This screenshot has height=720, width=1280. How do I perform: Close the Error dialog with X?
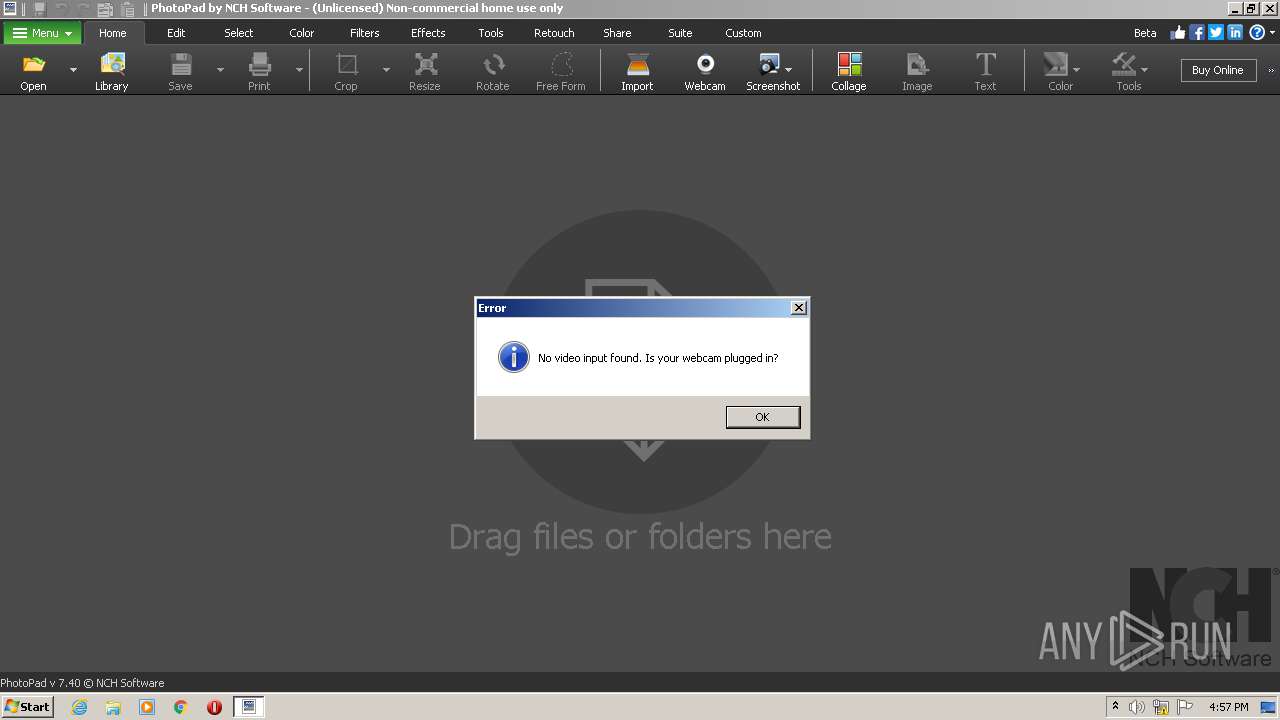click(799, 308)
